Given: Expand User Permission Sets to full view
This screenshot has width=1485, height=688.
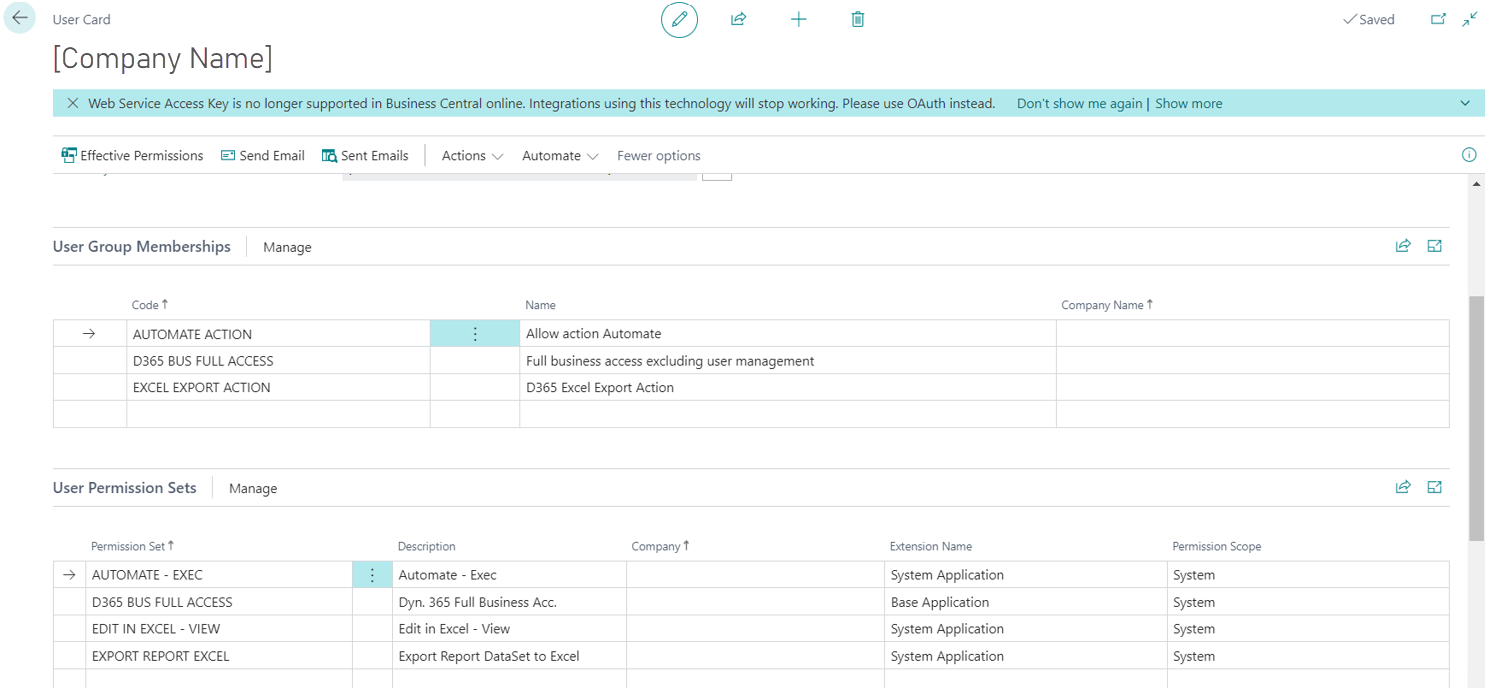Looking at the screenshot, I should 1434,487.
